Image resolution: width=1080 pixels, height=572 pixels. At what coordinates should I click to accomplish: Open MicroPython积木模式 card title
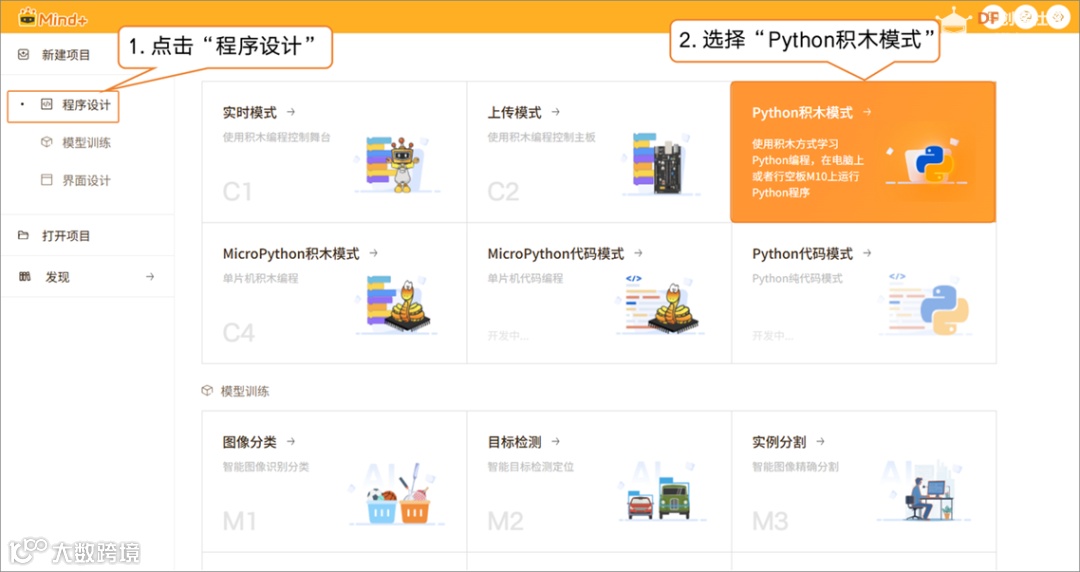[x=291, y=254]
